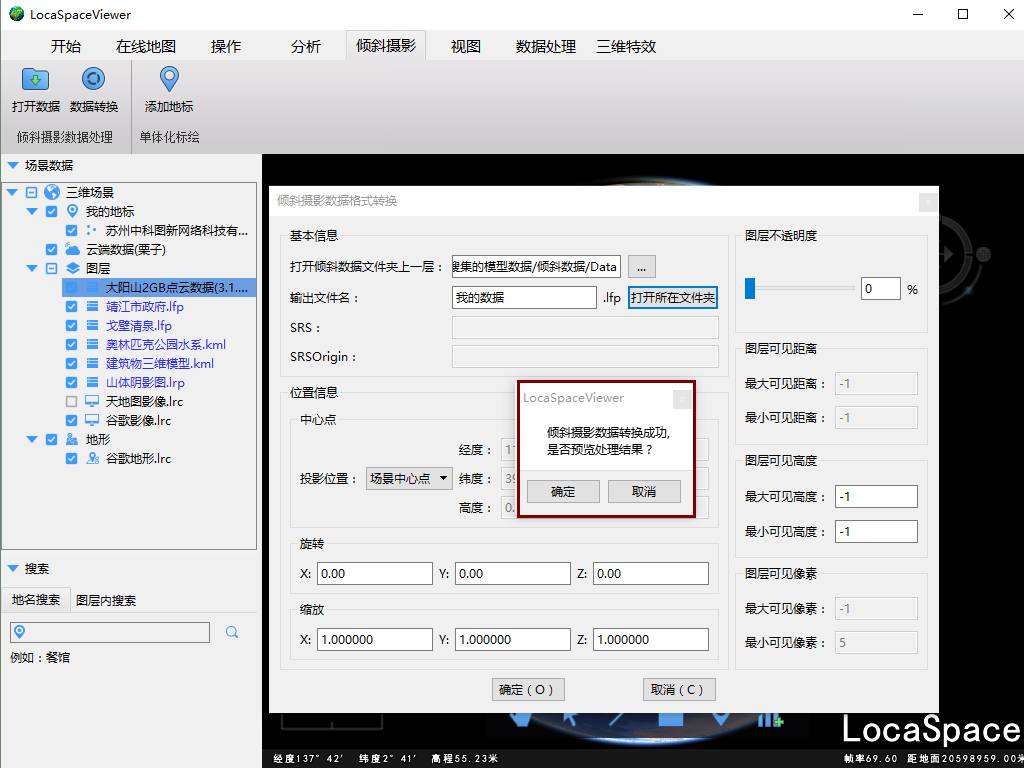Screen dimensions: 1024x768
Task: Click the layers stack icon beside 图层
Action: click(72, 268)
